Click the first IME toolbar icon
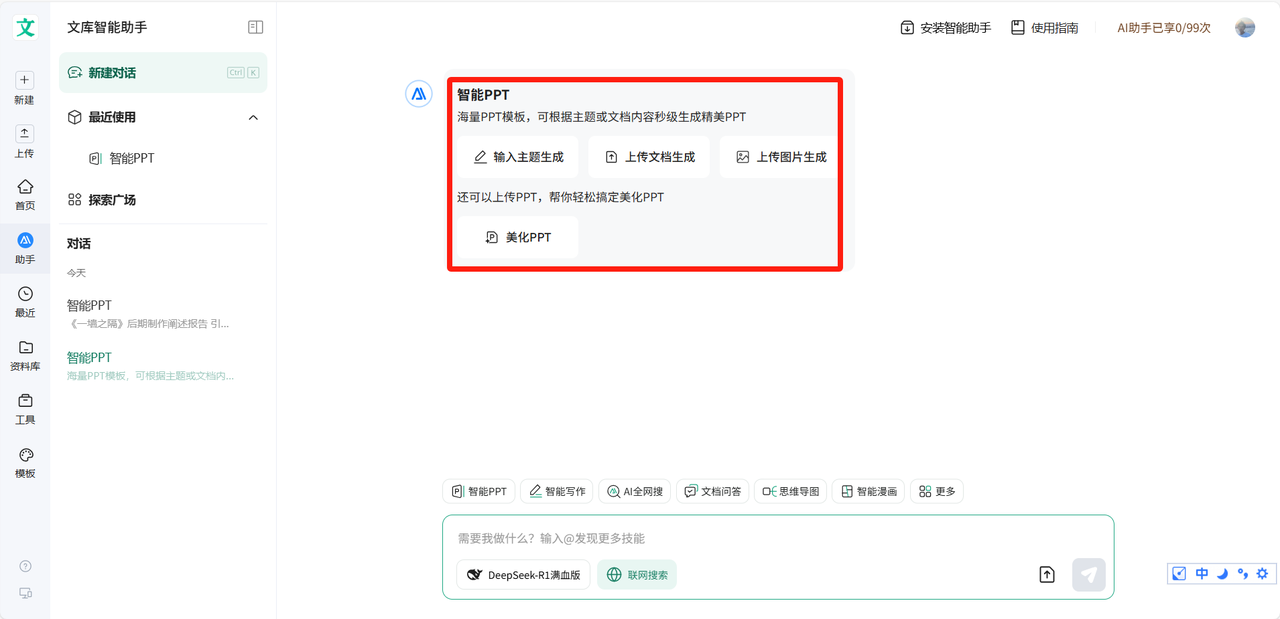1280x619 pixels. pyautogui.click(x=1180, y=573)
